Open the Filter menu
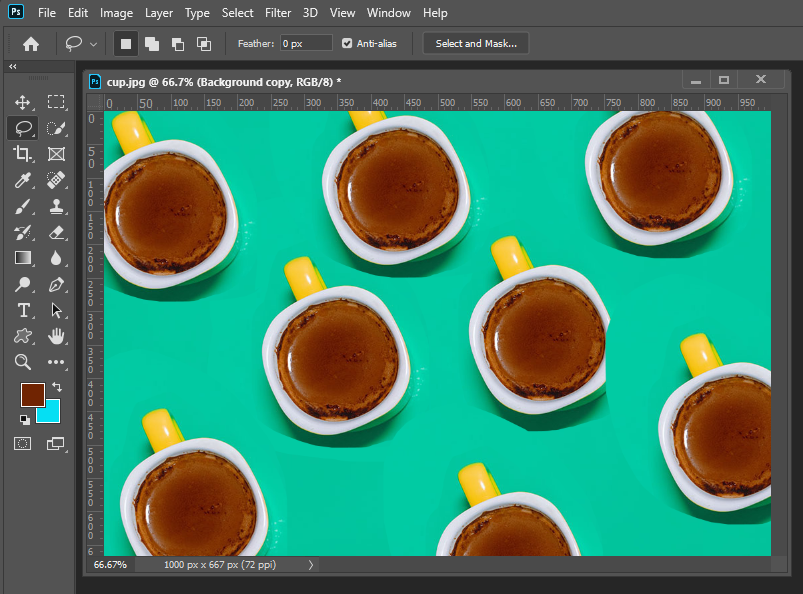The width and height of the screenshot is (803, 594). (278, 13)
